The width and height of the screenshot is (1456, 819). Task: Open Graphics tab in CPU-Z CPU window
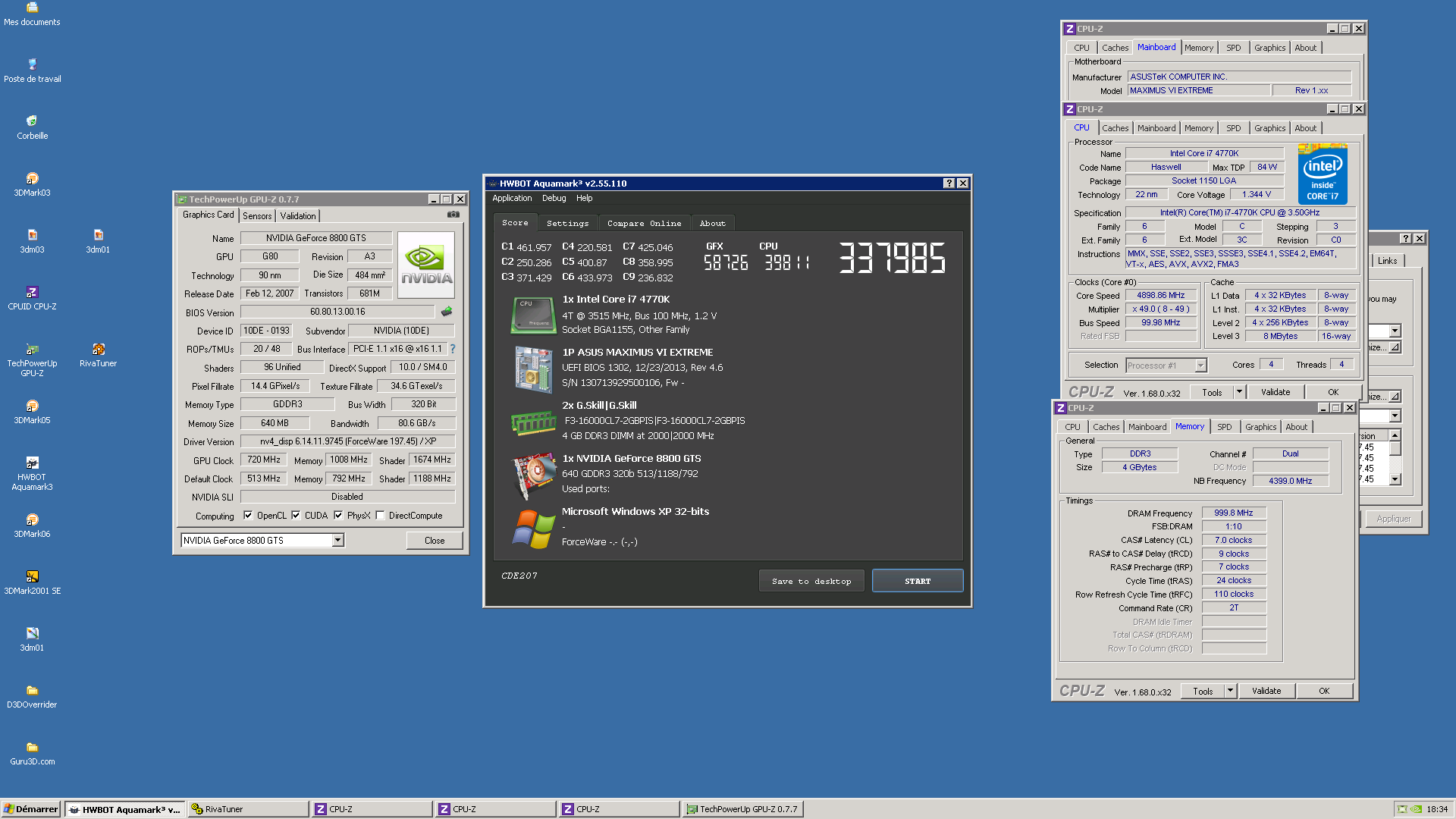tap(1269, 128)
